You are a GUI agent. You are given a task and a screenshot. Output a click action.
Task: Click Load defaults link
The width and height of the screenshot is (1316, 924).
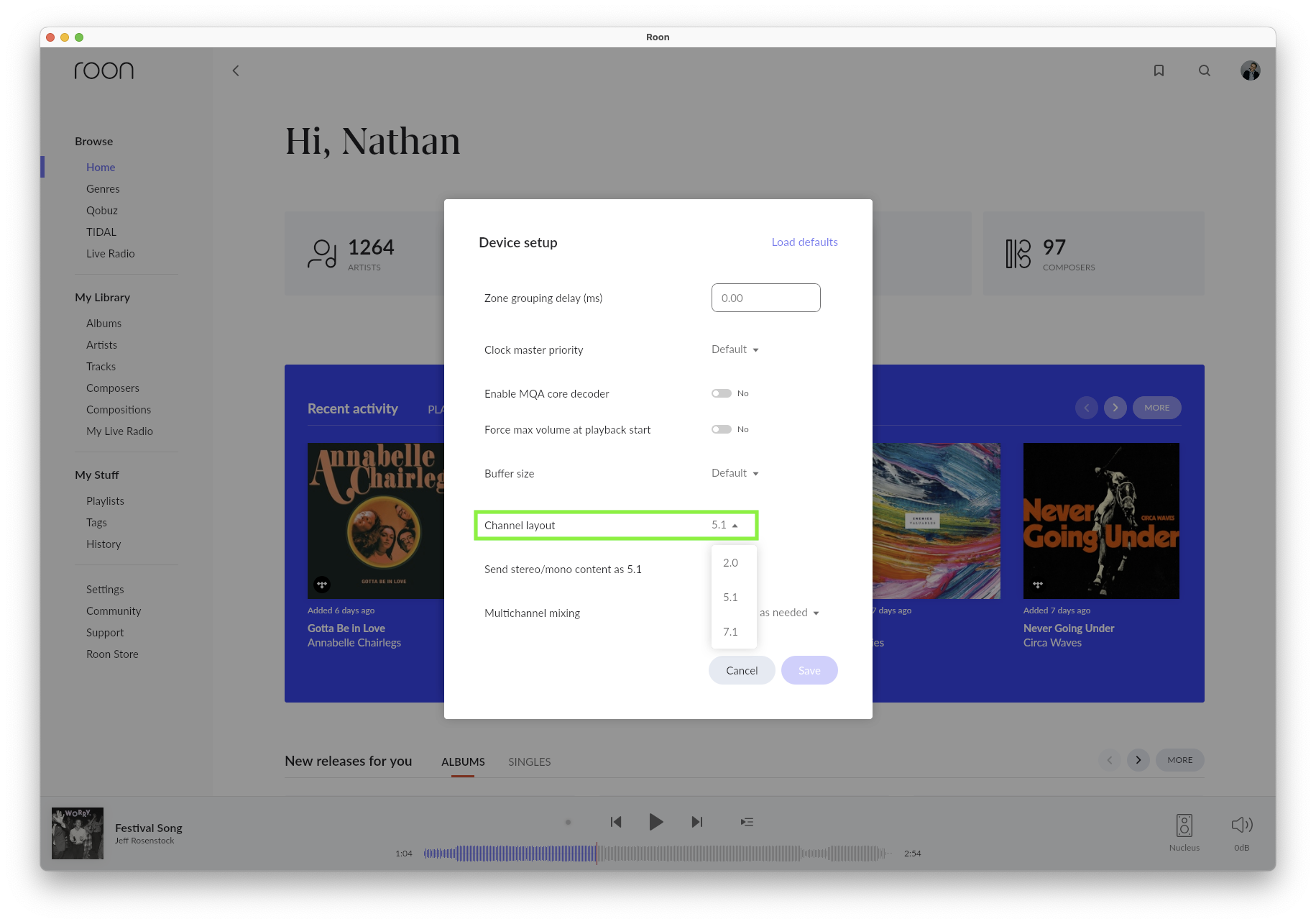coord(804,242)
